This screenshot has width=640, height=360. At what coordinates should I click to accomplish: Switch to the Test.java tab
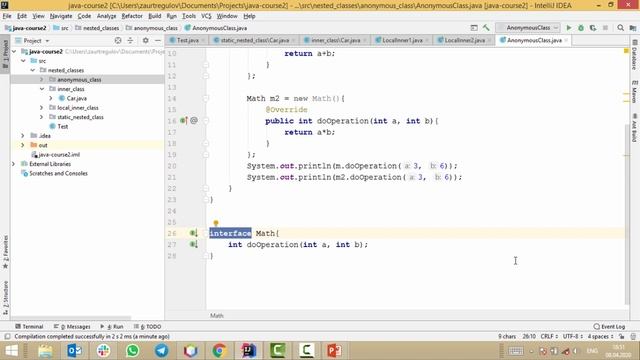(187, 40)
